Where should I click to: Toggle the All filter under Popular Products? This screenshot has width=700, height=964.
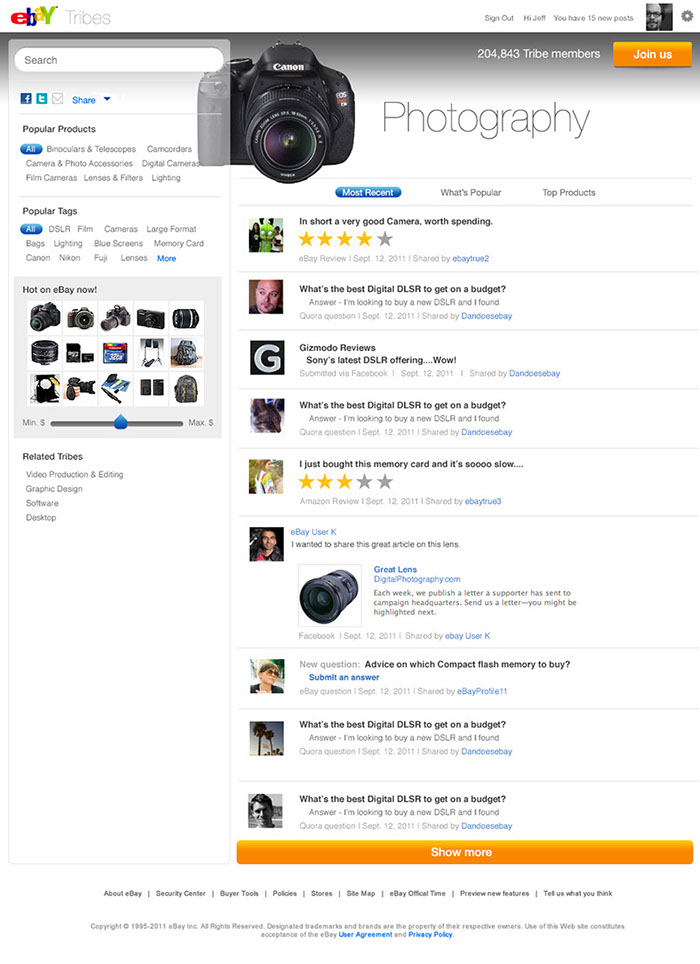[31, 149]
